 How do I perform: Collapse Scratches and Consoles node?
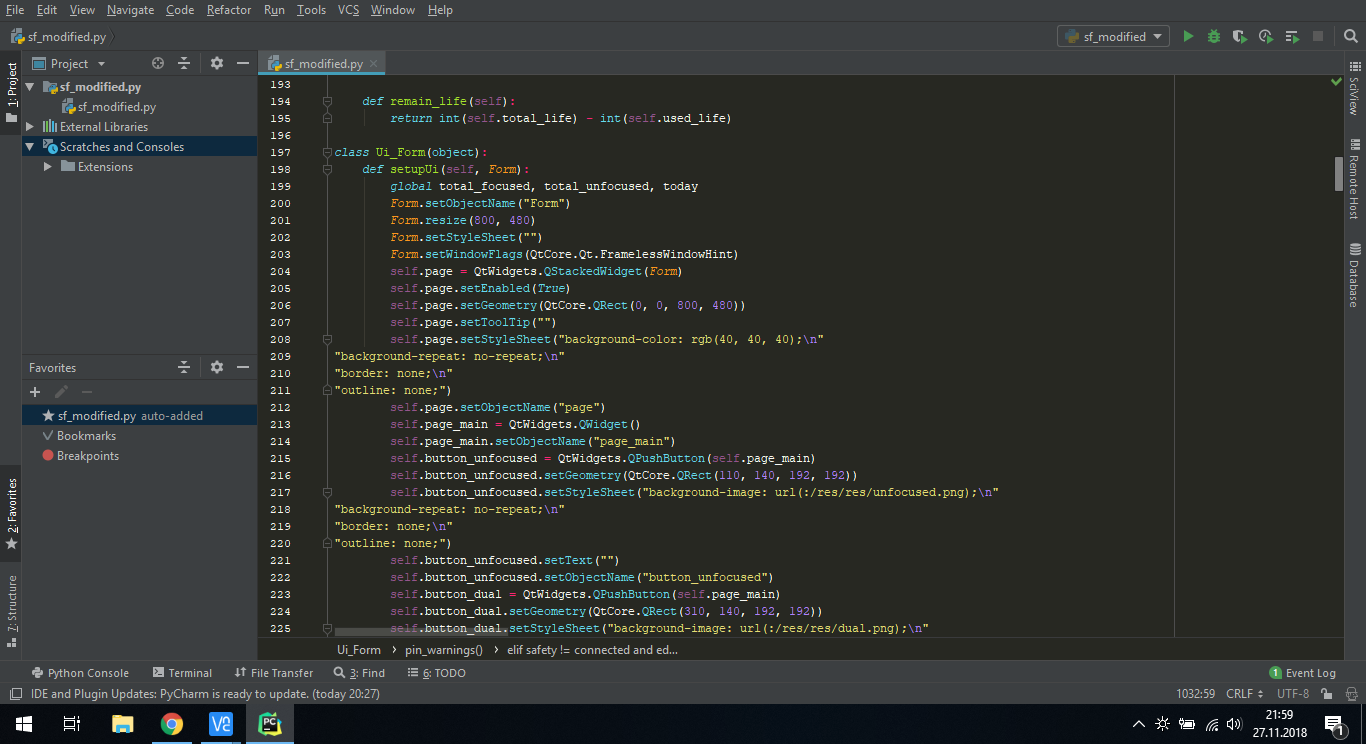pos(30,147)
